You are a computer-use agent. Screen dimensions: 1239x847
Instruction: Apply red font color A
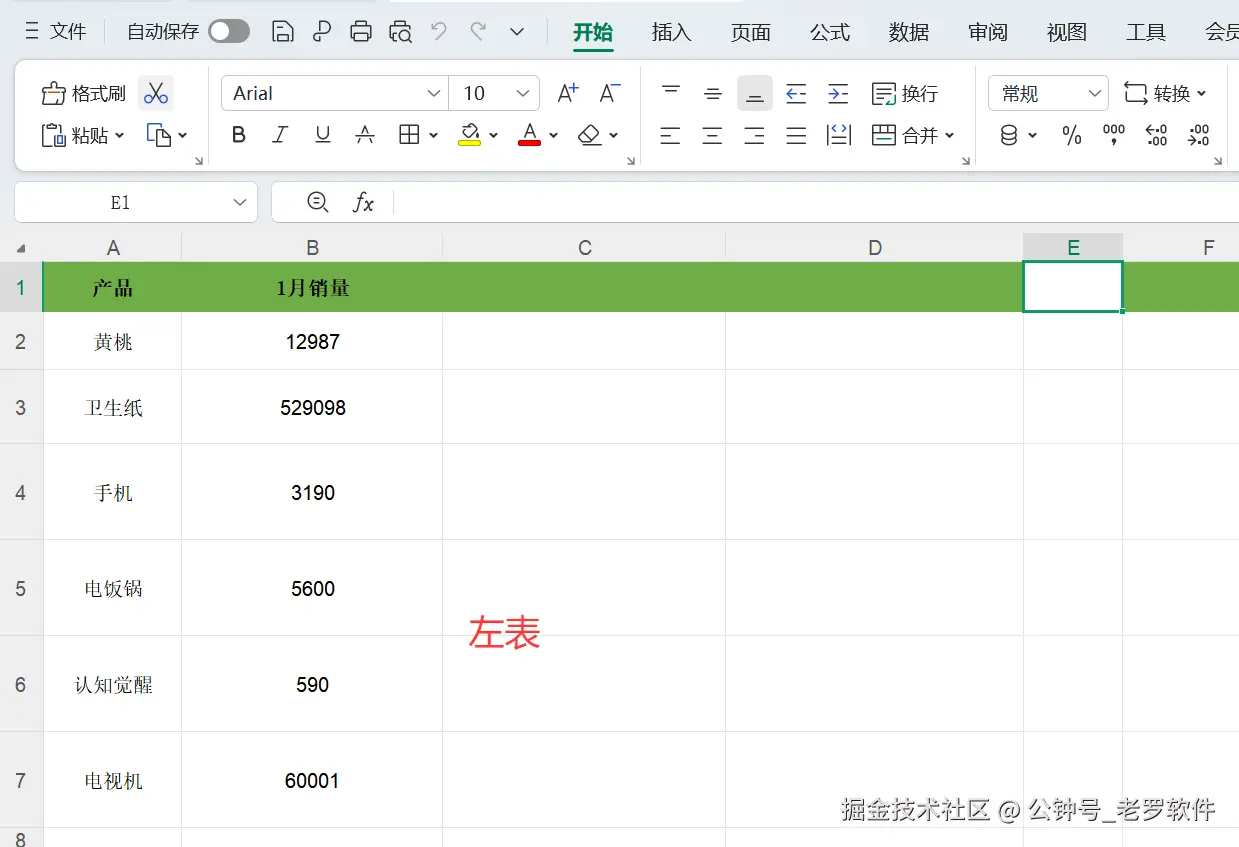pos(529,135)
